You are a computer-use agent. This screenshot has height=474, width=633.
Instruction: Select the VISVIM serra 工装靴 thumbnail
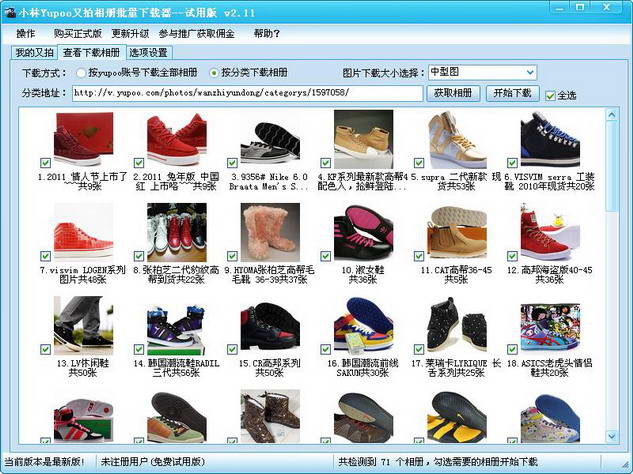coord(550,139)
